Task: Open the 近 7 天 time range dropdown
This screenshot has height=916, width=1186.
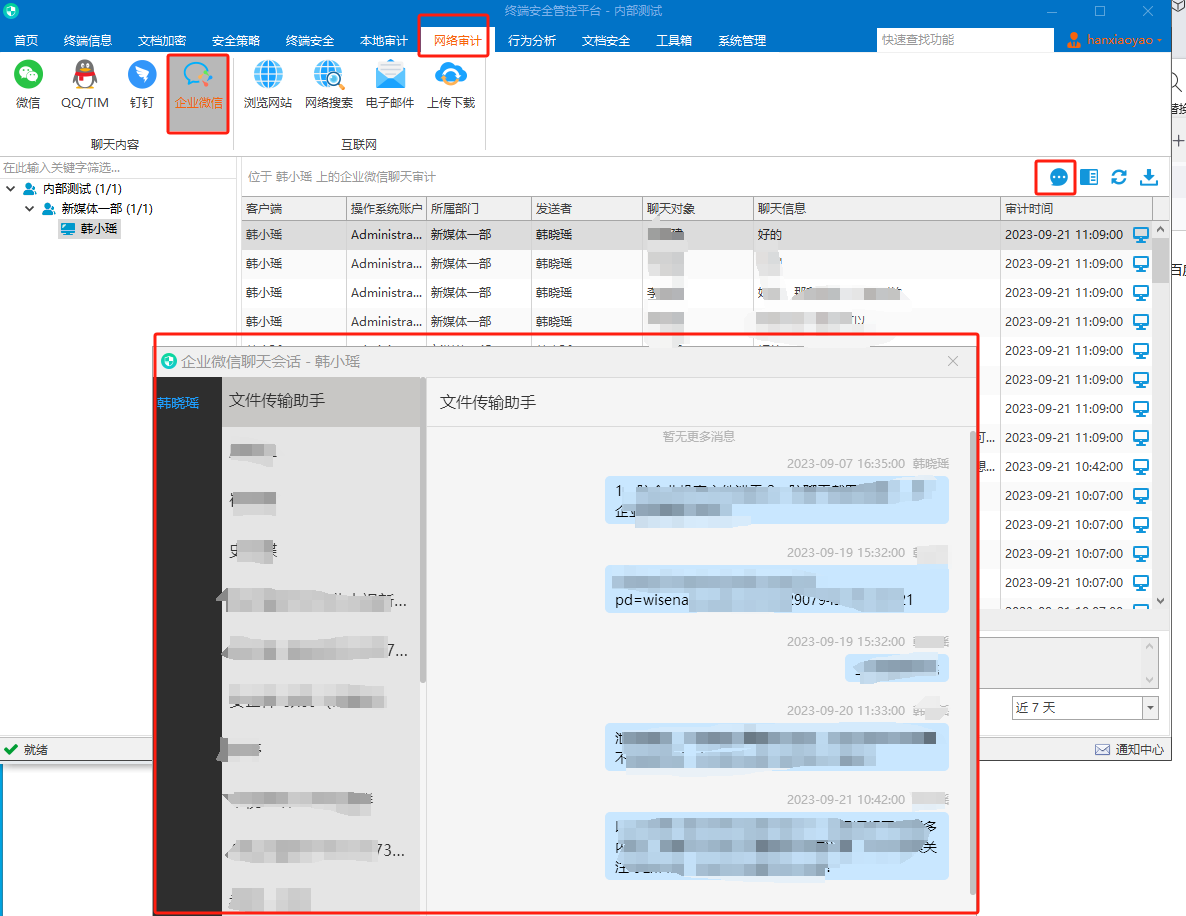Action: (1150, 708)
